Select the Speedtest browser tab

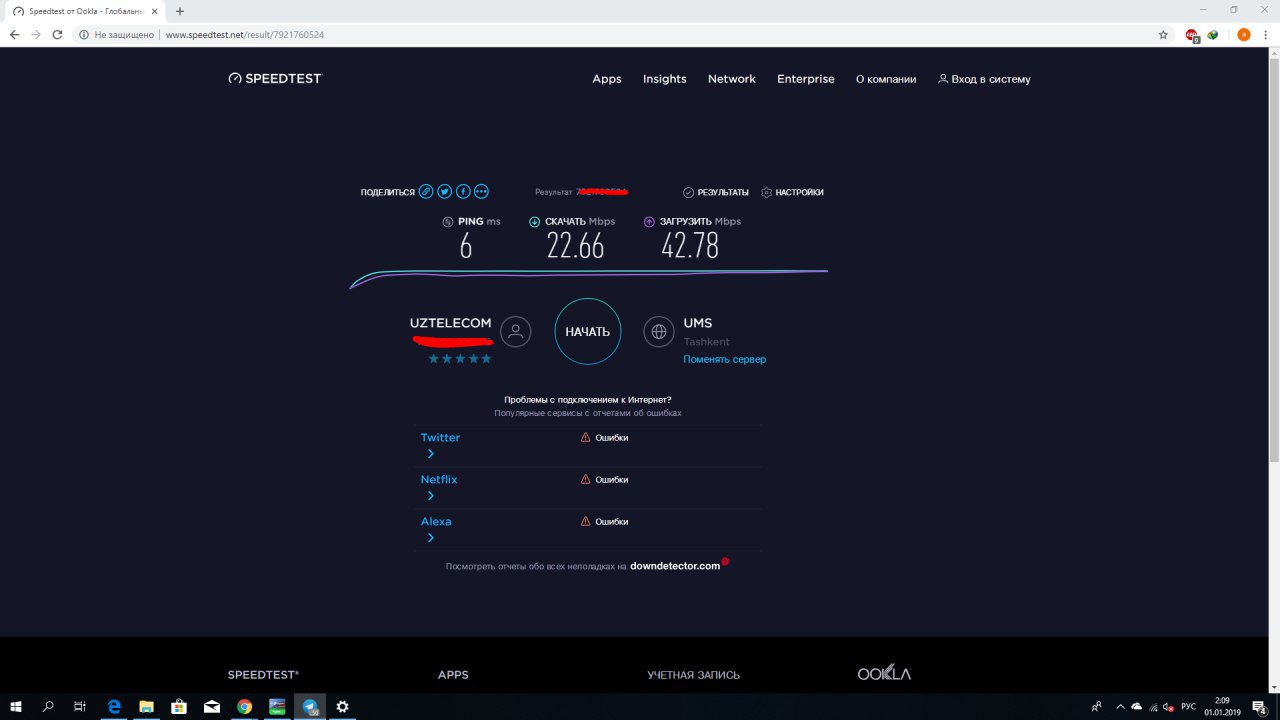[85, 11]
